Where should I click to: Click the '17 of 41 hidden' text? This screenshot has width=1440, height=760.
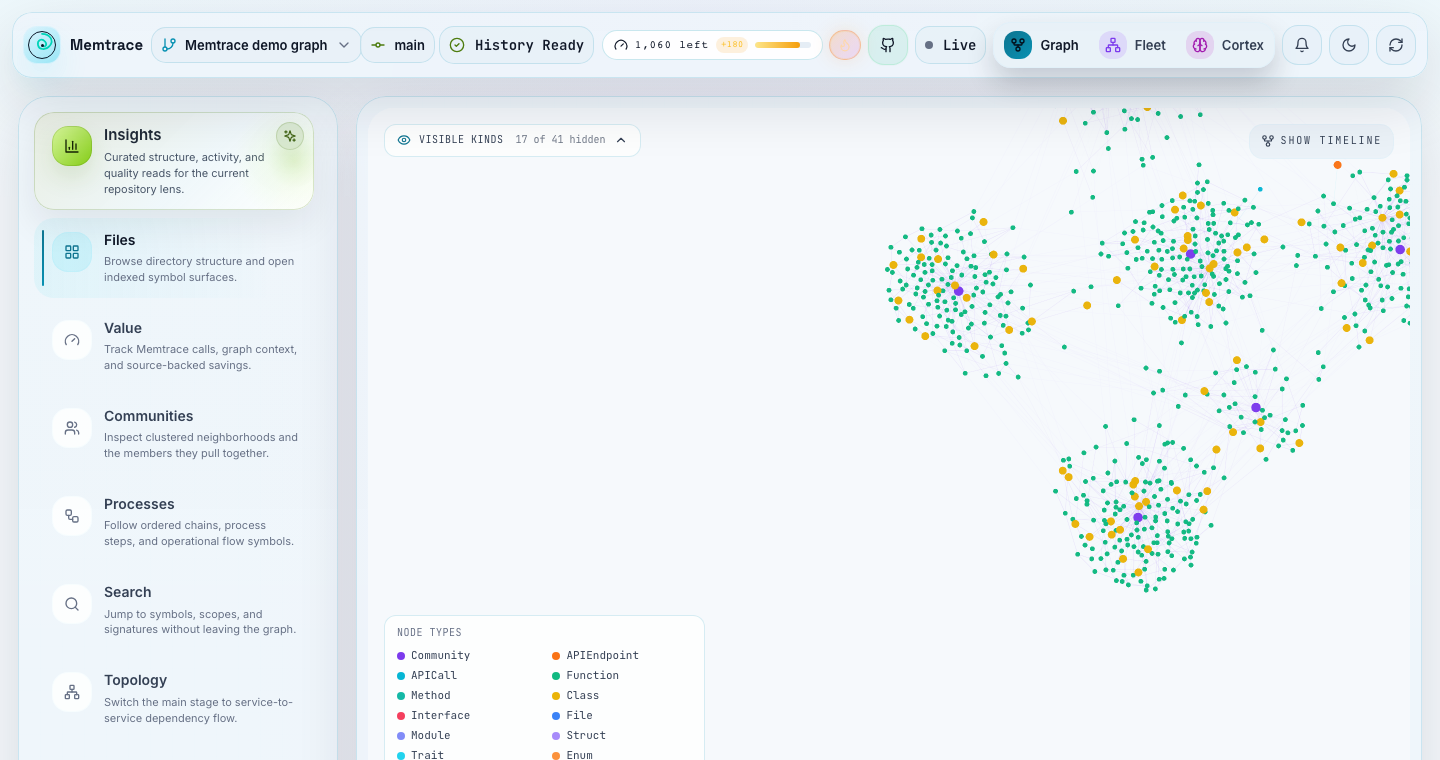tap(560, 140)
